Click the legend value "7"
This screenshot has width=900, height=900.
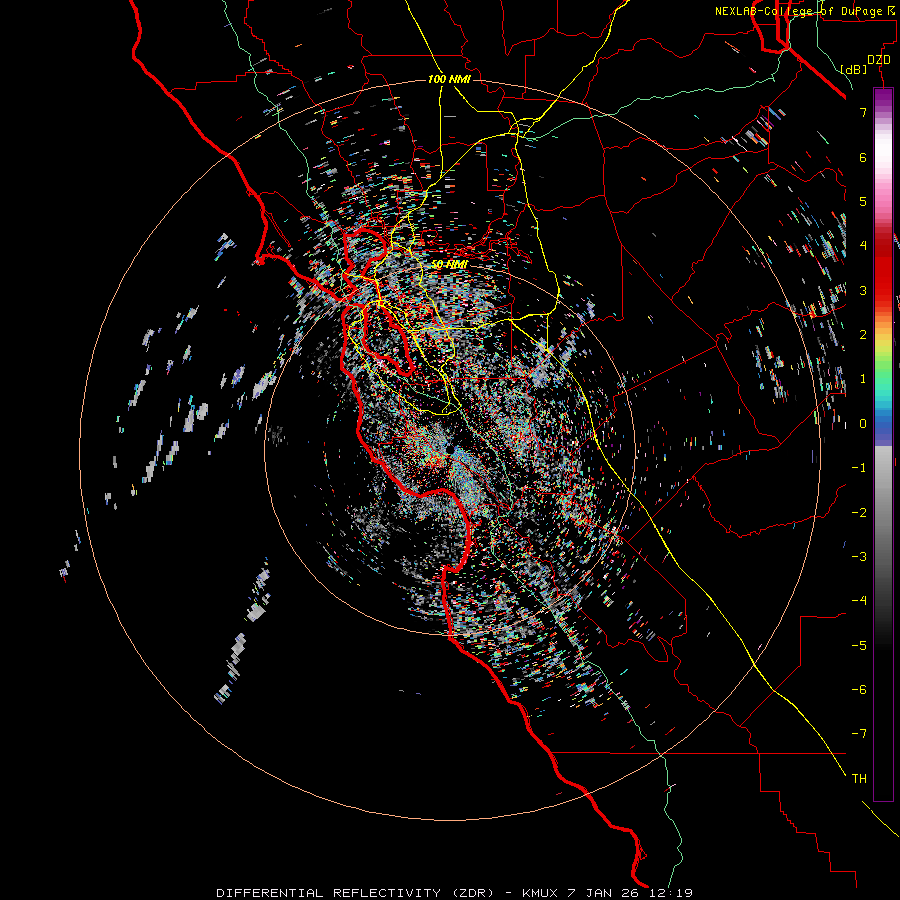(x=863, y=112)
